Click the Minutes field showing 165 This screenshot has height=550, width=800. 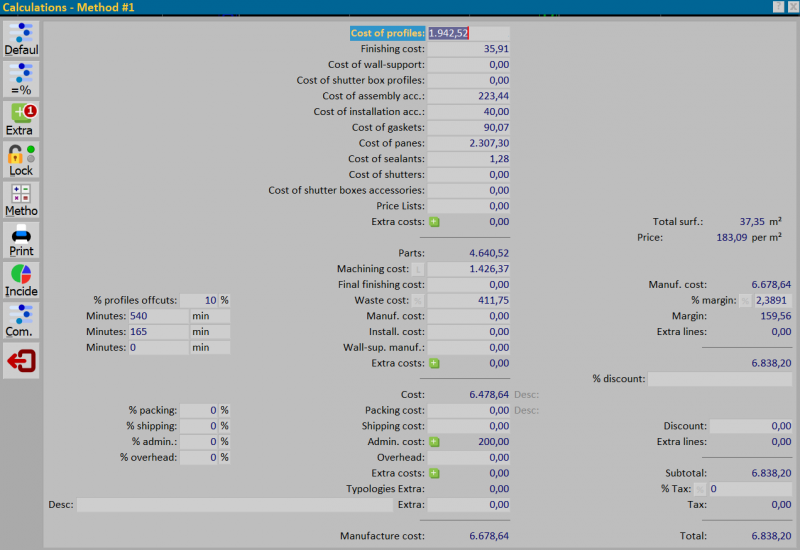(159, 332)
